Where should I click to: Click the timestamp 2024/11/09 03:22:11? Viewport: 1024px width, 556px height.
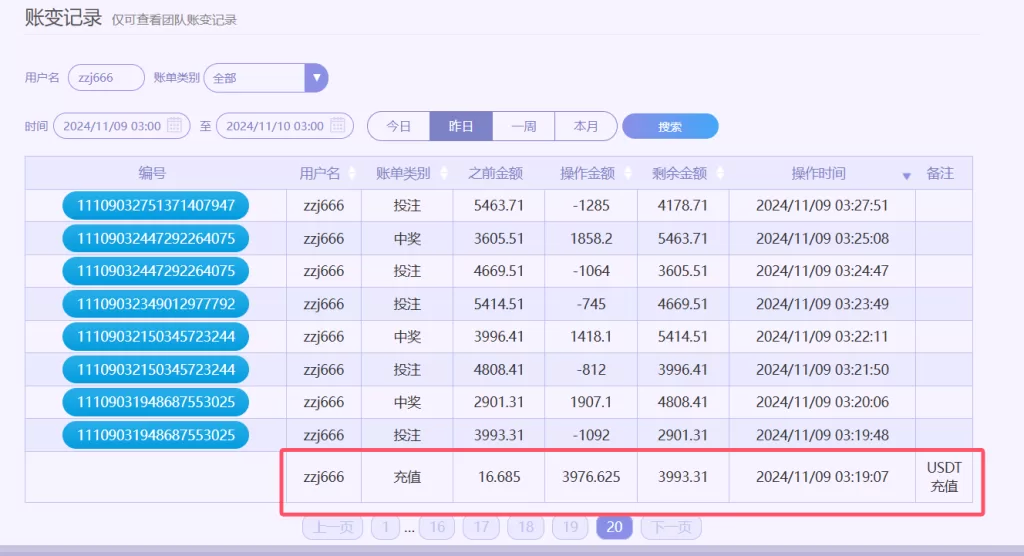[822, 336]
